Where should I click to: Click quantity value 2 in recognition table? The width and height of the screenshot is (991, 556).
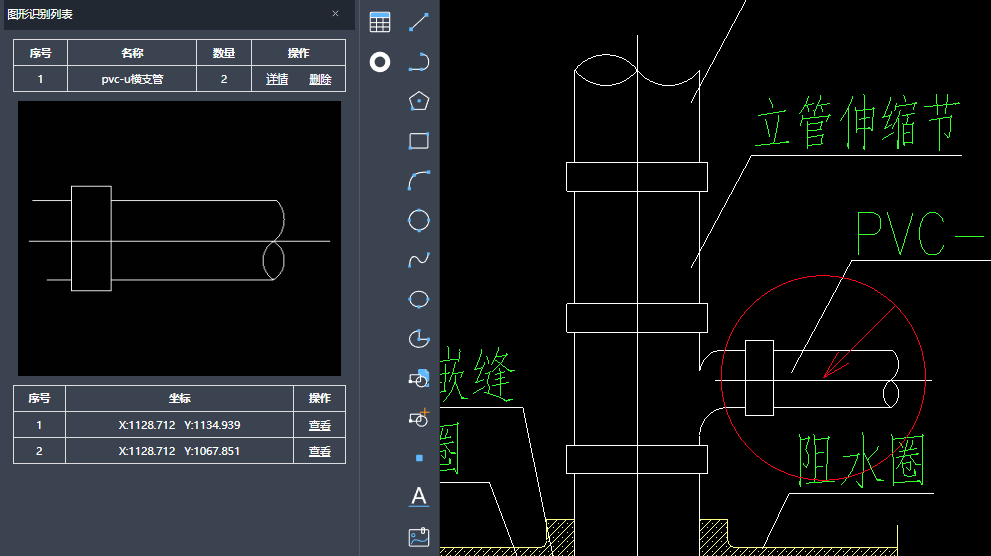point(224,79)
